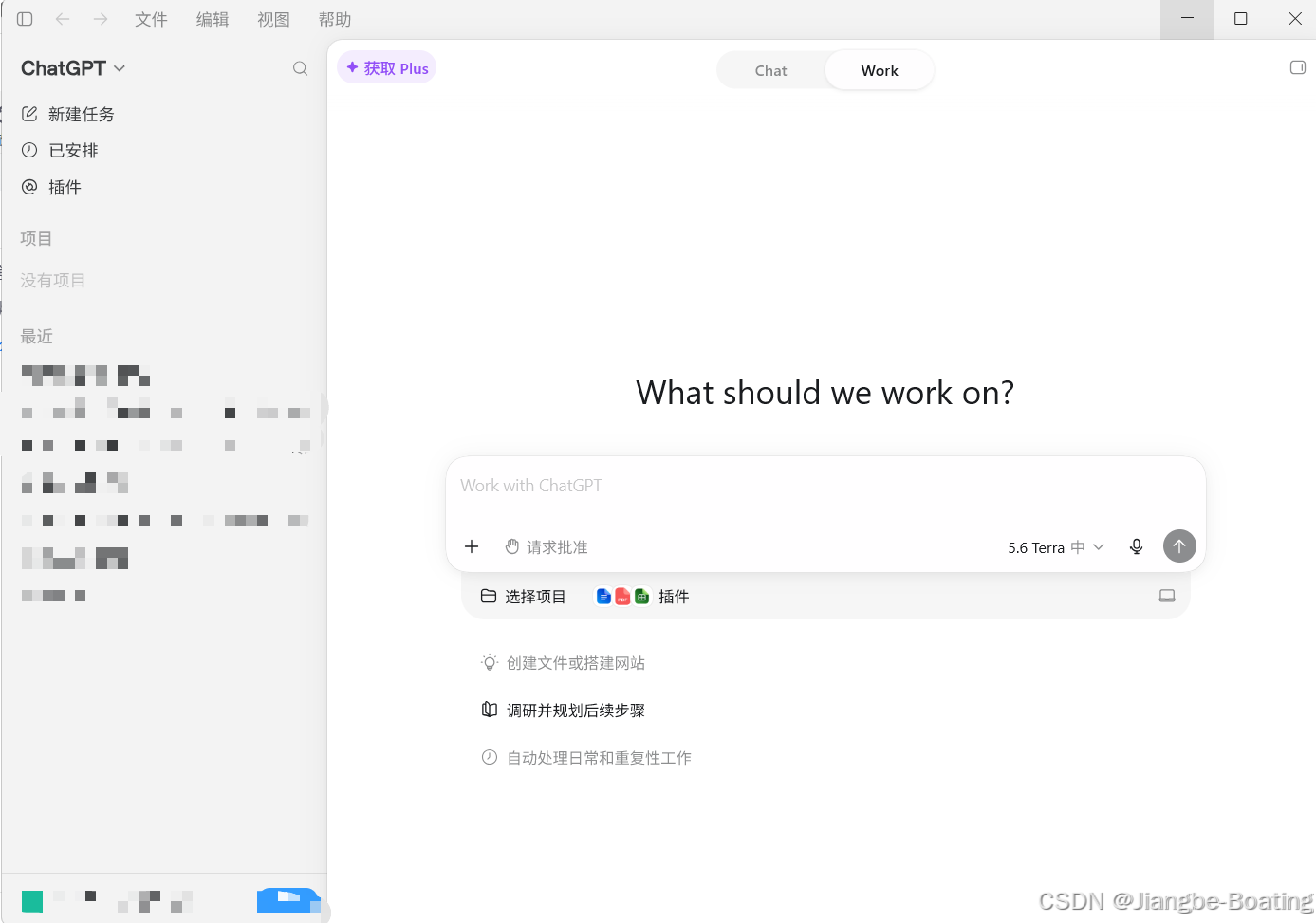Click the 获取 Plus button
The height and width of the screenshot is (923, 1316).
(x=387, y=68)
